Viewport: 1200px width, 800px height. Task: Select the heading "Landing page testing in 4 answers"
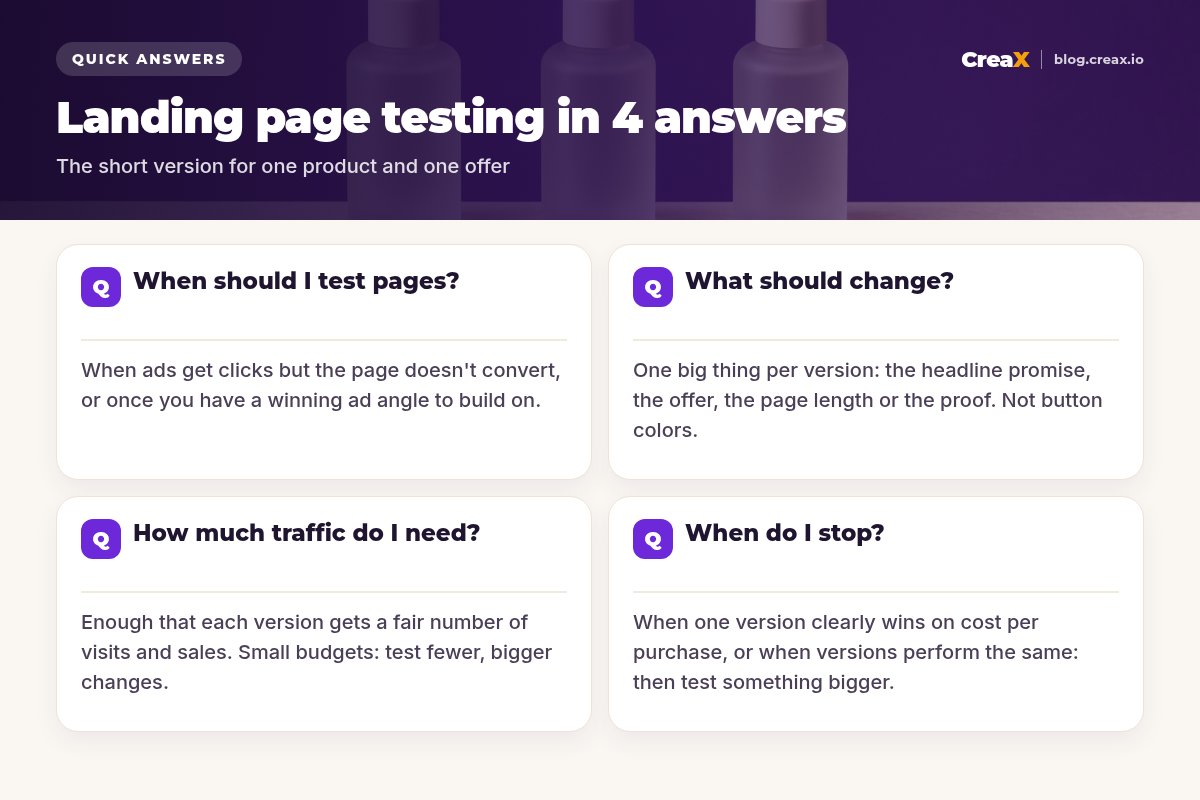tap(451, 118)
